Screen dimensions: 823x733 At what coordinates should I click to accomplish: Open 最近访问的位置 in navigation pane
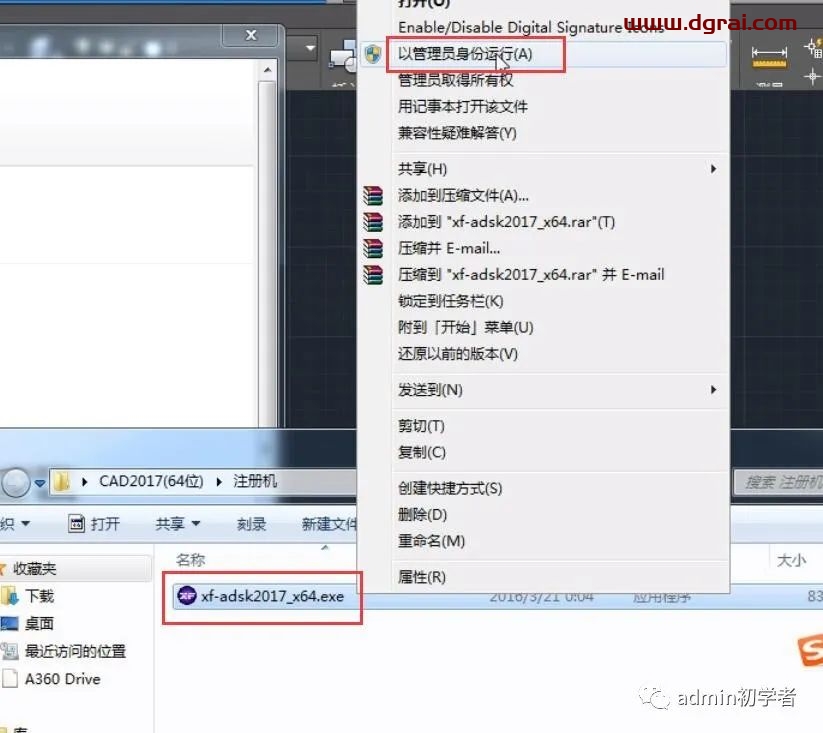[x=76, y=651]
